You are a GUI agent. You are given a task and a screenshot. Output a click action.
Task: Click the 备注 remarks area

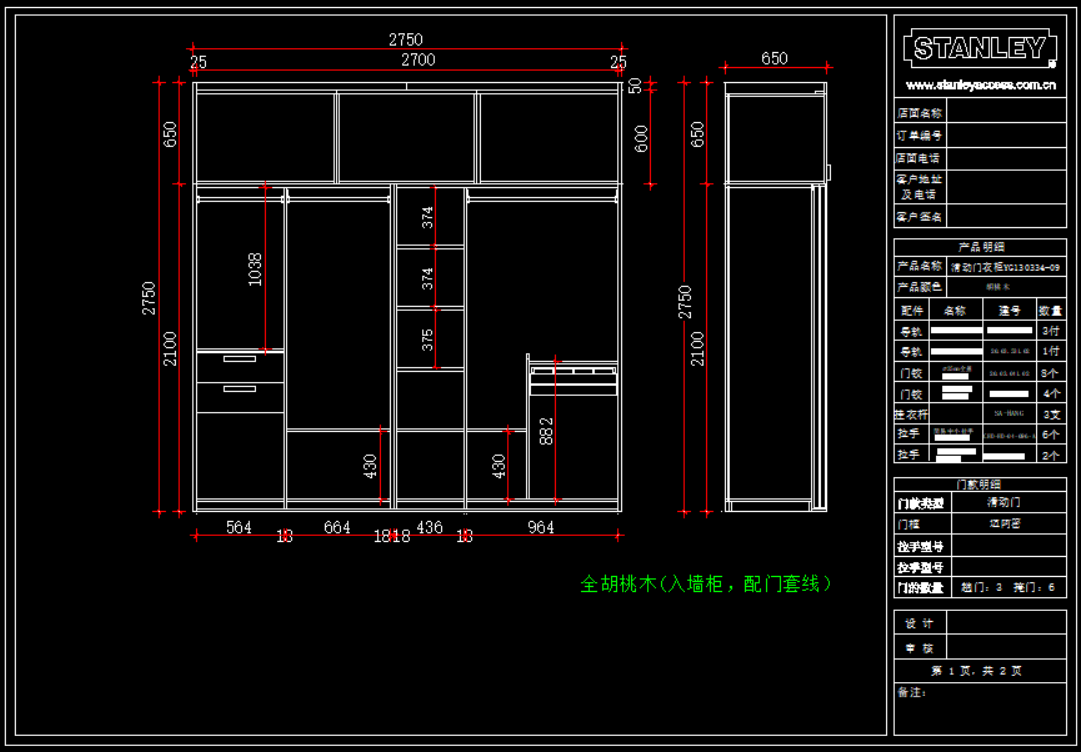pos(980,710)
